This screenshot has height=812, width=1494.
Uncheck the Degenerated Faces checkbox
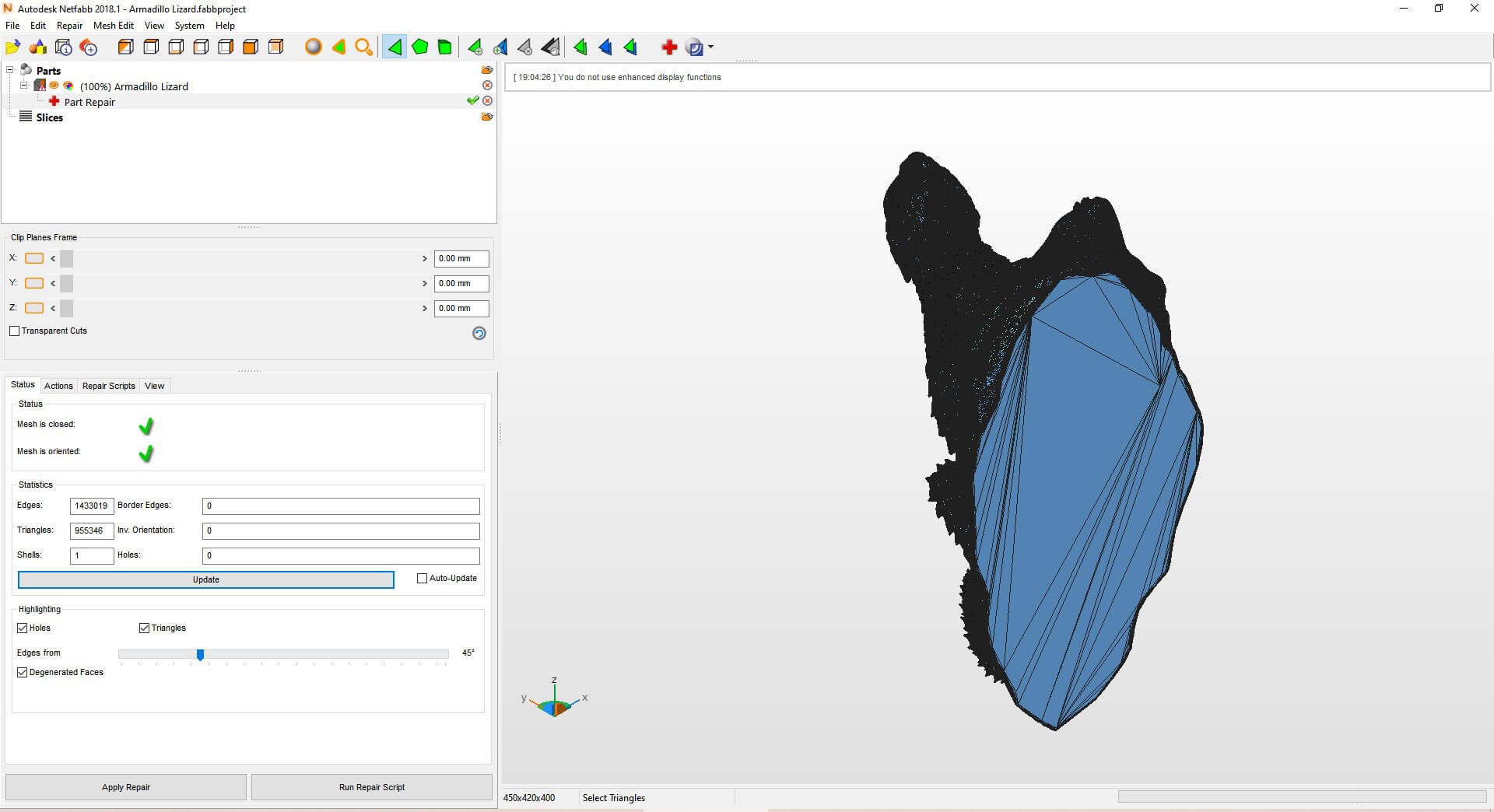pyautogui.click(x=23, y=673)
